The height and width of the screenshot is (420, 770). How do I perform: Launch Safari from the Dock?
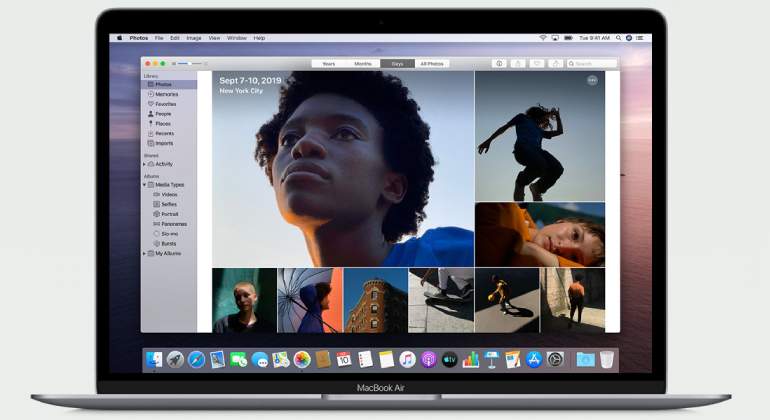tap(196, 360)
